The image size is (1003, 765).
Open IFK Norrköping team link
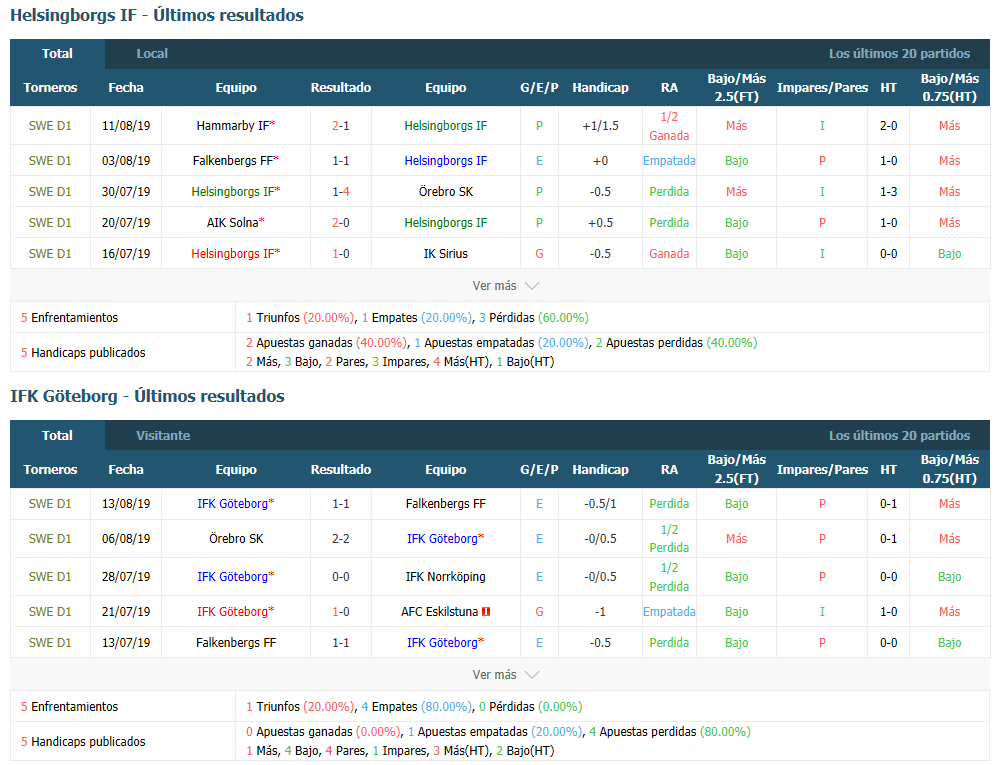coord(446,577)
